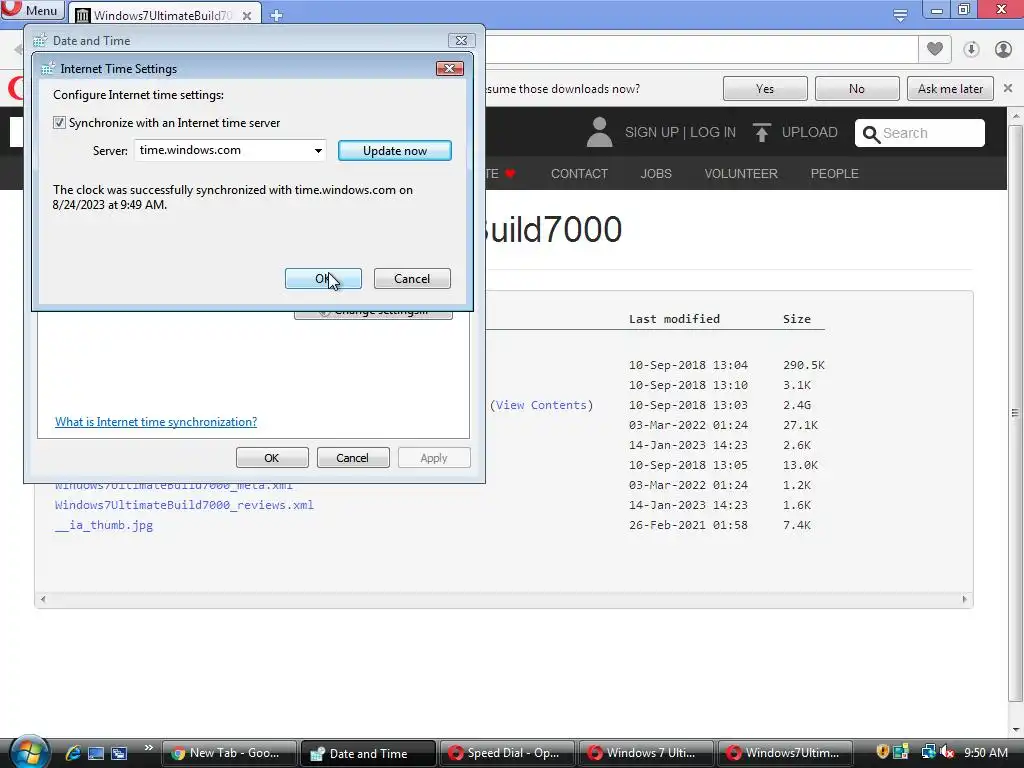Click the Date and Time title icon

pyautogui.click(x=40, y=40)
